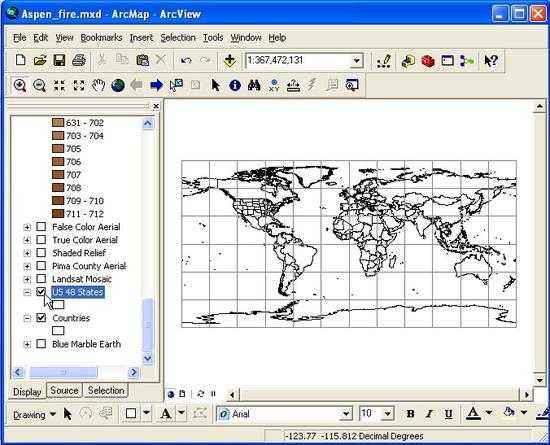Click the 711 - 712 color swatch
Viewport: 550px width, 445px height.
tap(58, 214)
